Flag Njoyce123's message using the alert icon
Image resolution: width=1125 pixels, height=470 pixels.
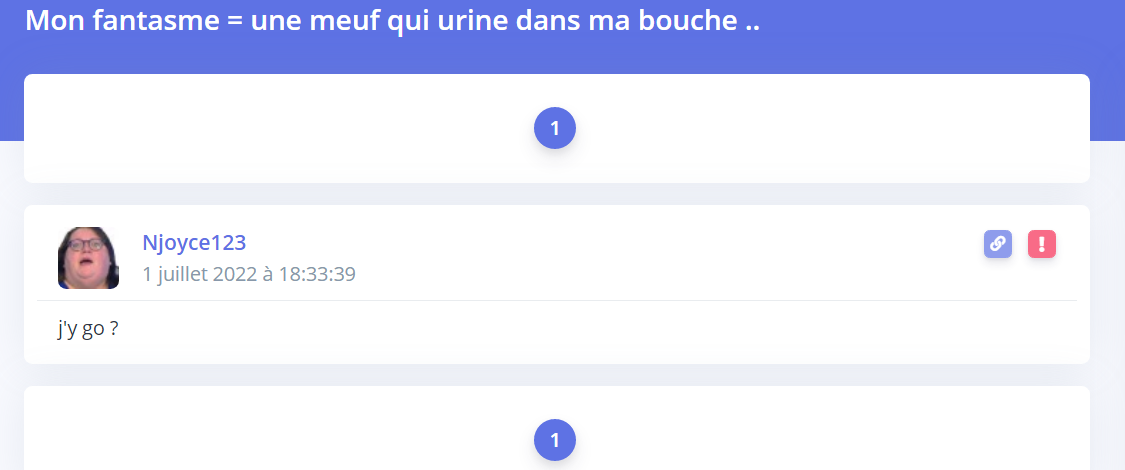tap(1042, 244)
